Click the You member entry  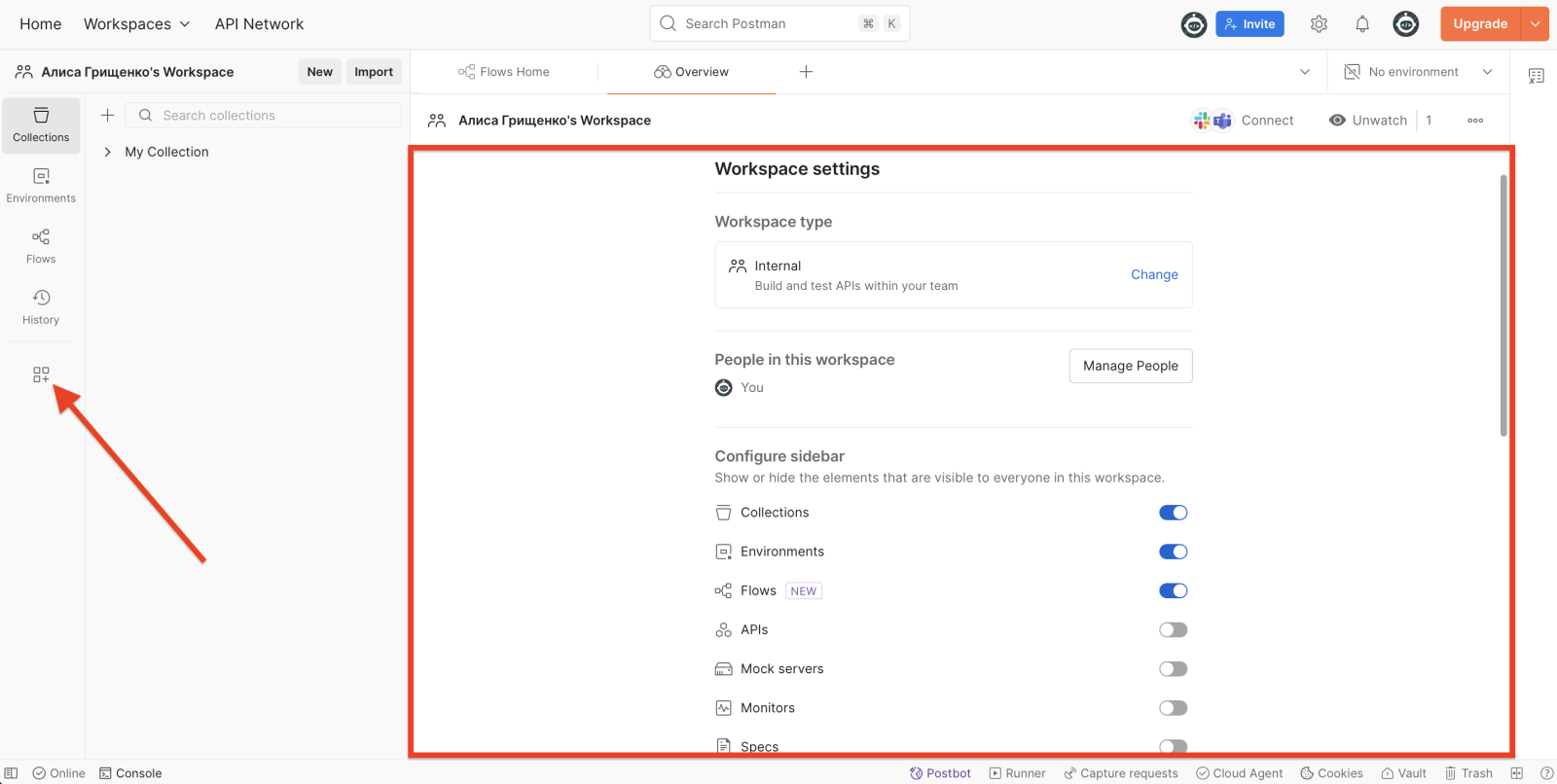pos(740,387)
